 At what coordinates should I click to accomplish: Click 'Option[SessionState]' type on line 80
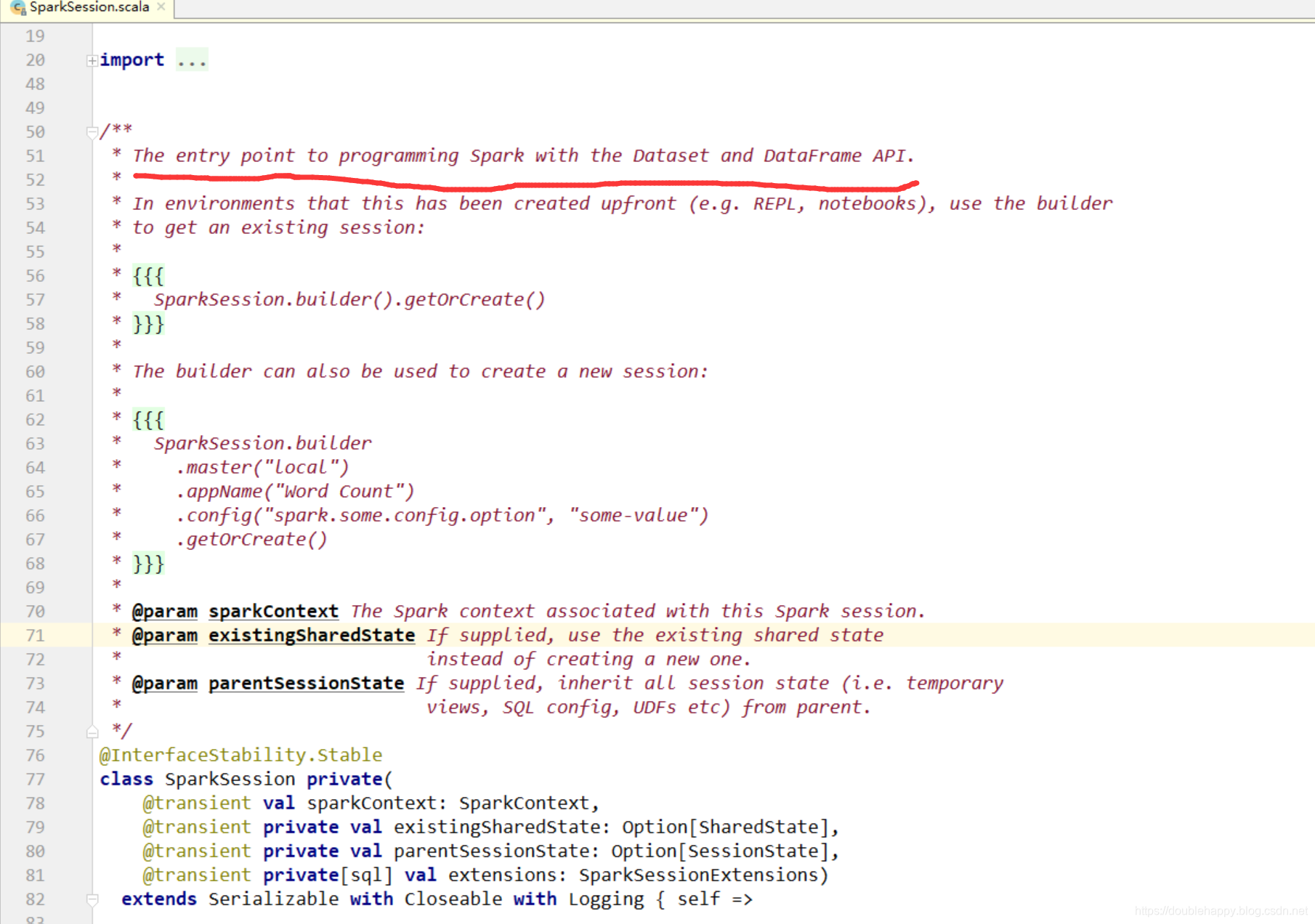tap(720, 851)
